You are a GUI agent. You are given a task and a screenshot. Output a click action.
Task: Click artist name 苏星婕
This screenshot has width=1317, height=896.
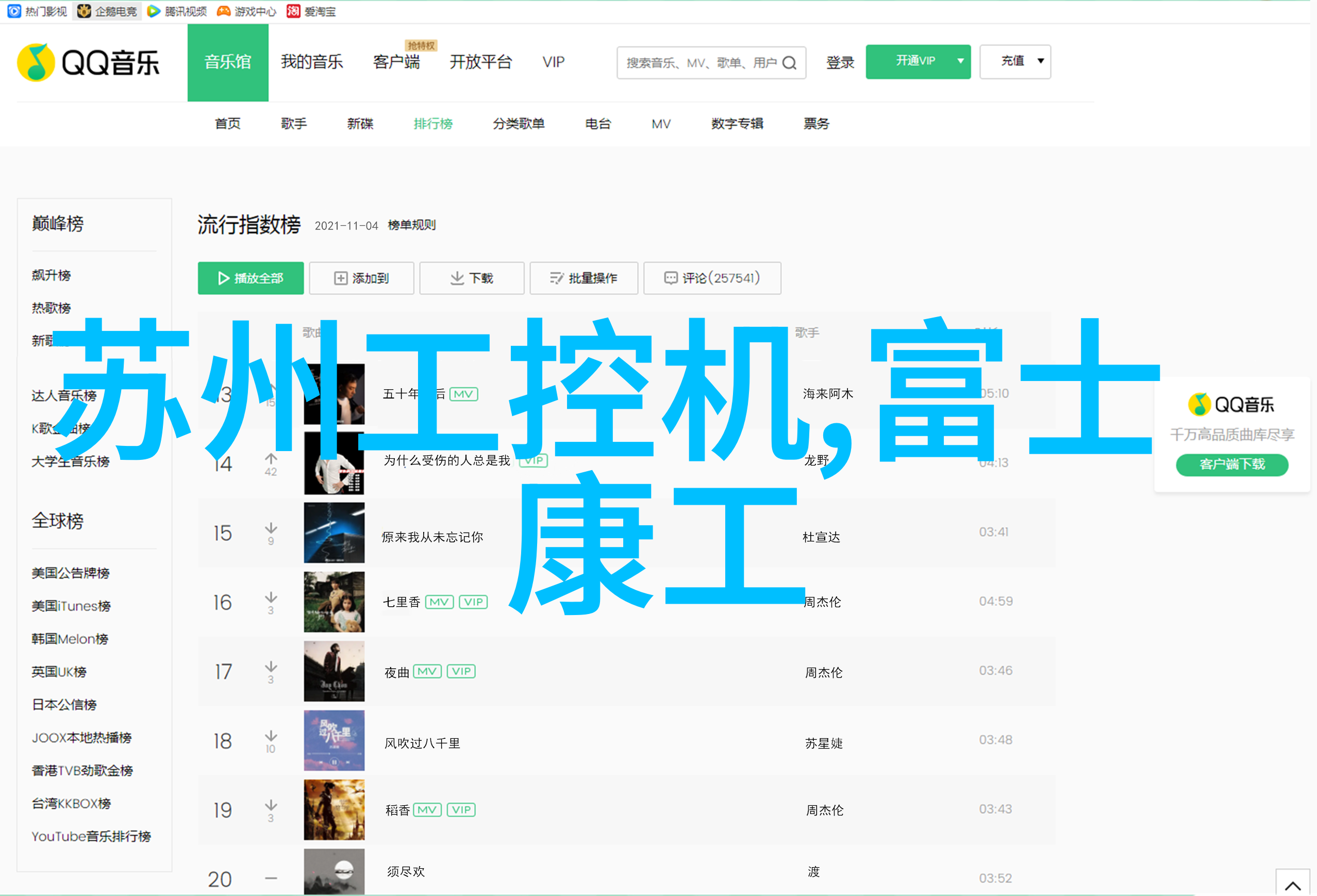click(823, 743)
